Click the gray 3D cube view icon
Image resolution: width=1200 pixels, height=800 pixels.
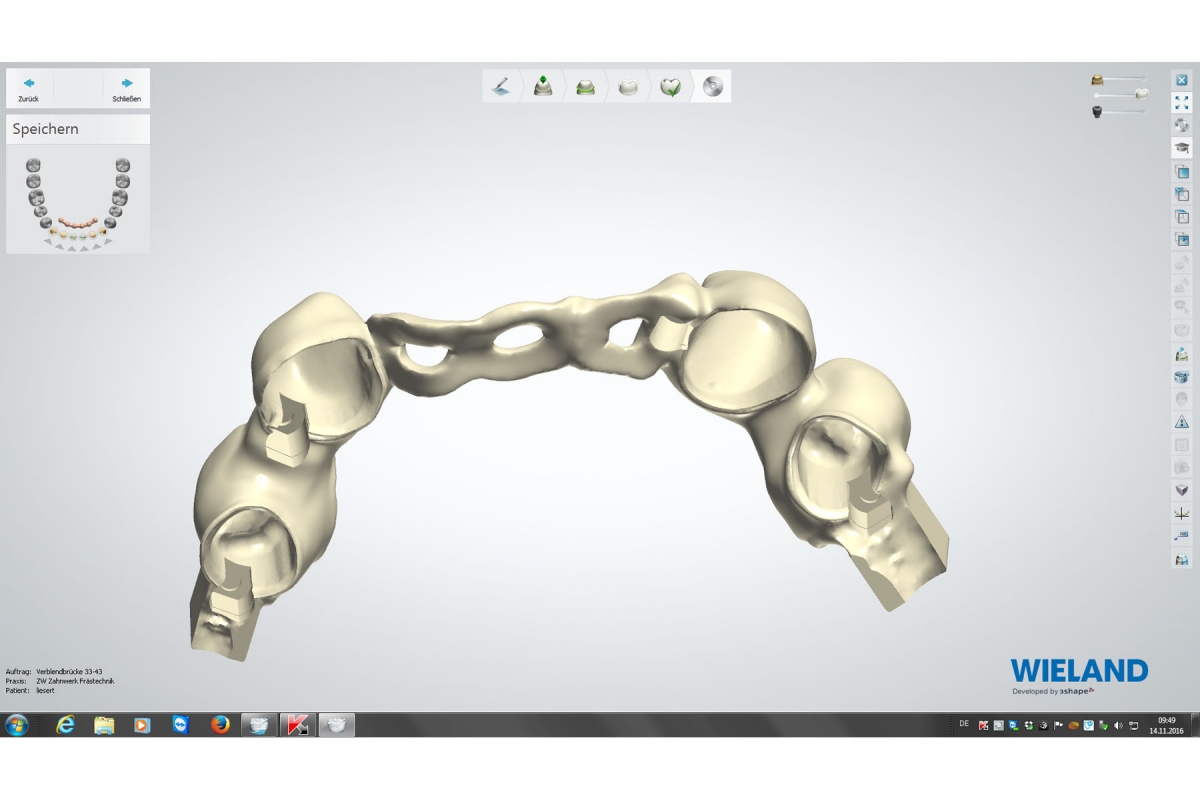point(1181,490)
